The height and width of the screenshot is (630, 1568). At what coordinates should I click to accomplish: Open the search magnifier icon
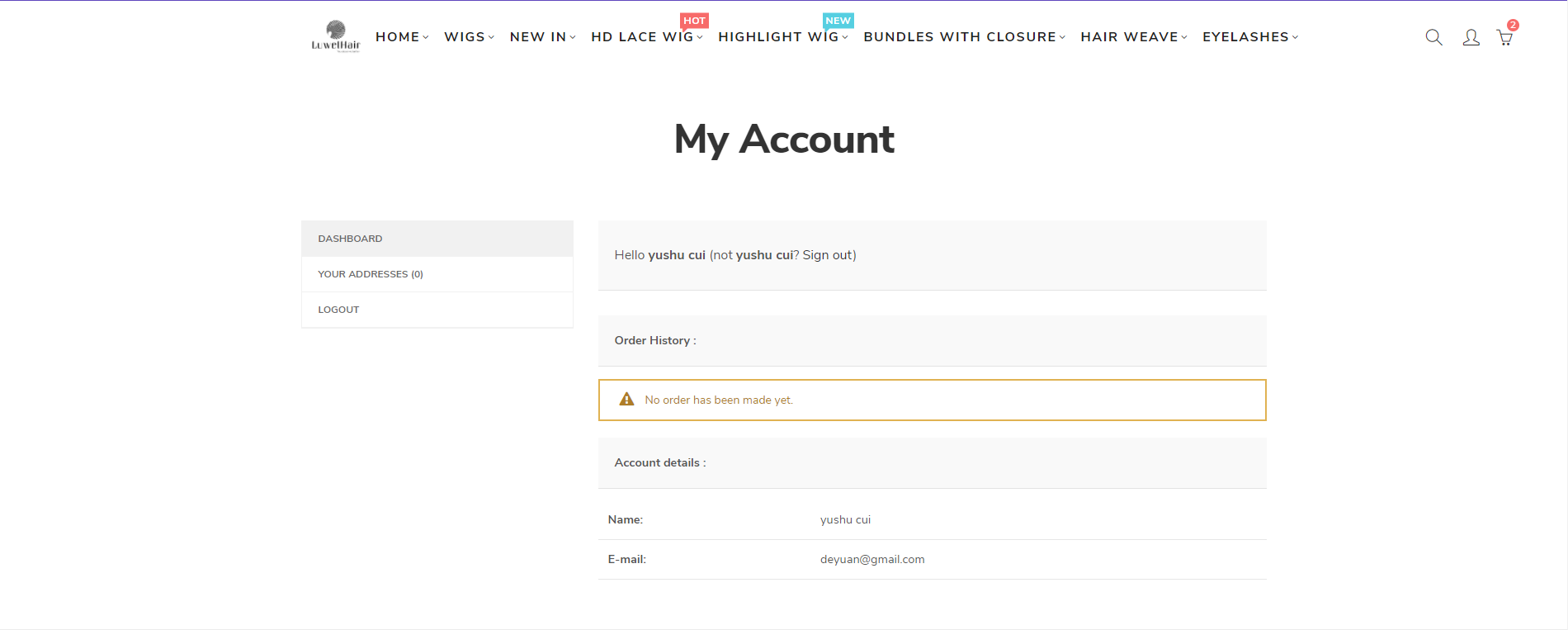[1433, 37]
